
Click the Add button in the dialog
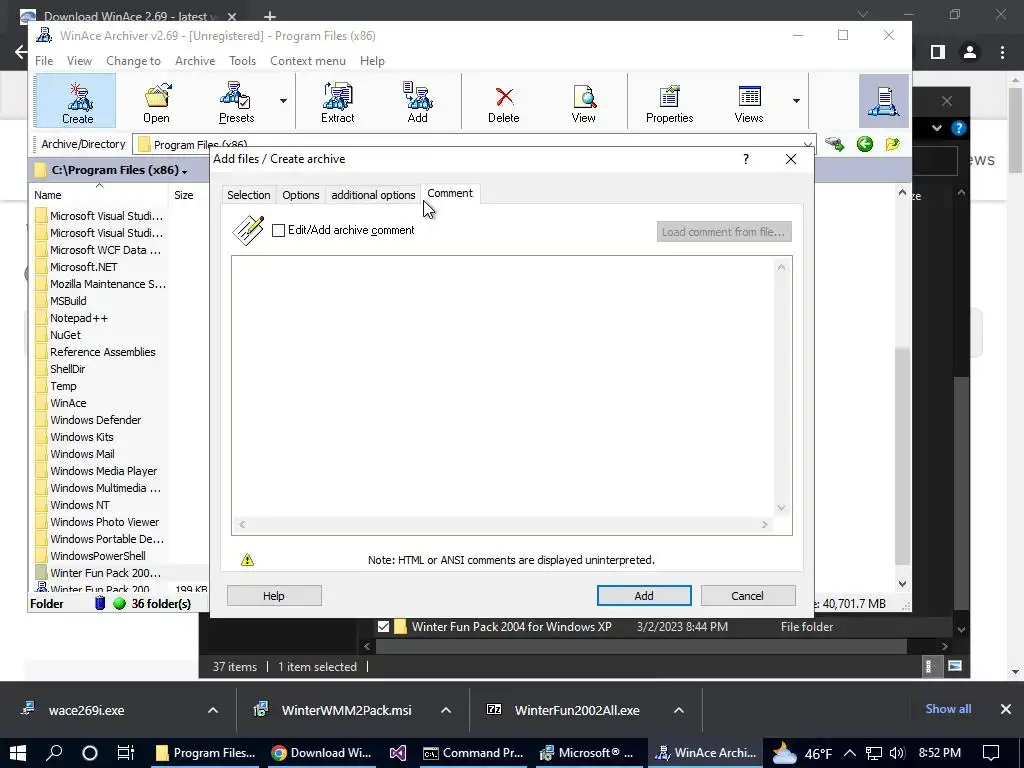pyautogui.click(x=644, y=596)
